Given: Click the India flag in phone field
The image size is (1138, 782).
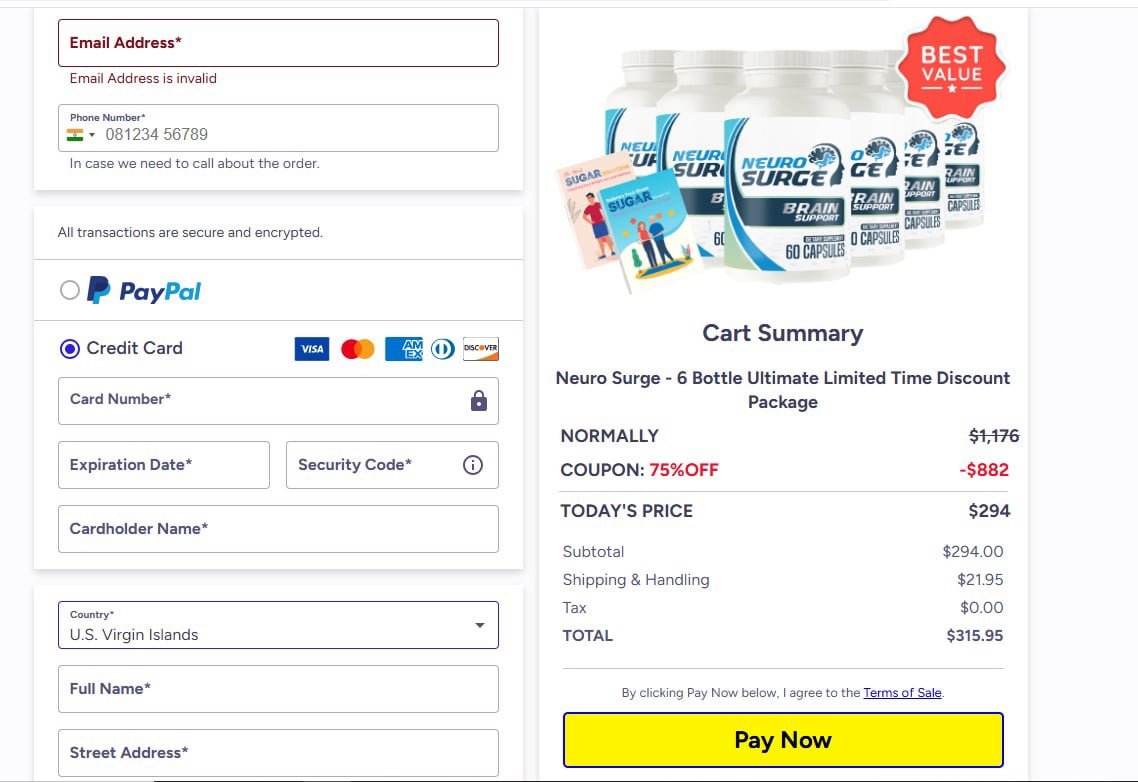Looking at the screenshot, I should click(x=74, y=134).
